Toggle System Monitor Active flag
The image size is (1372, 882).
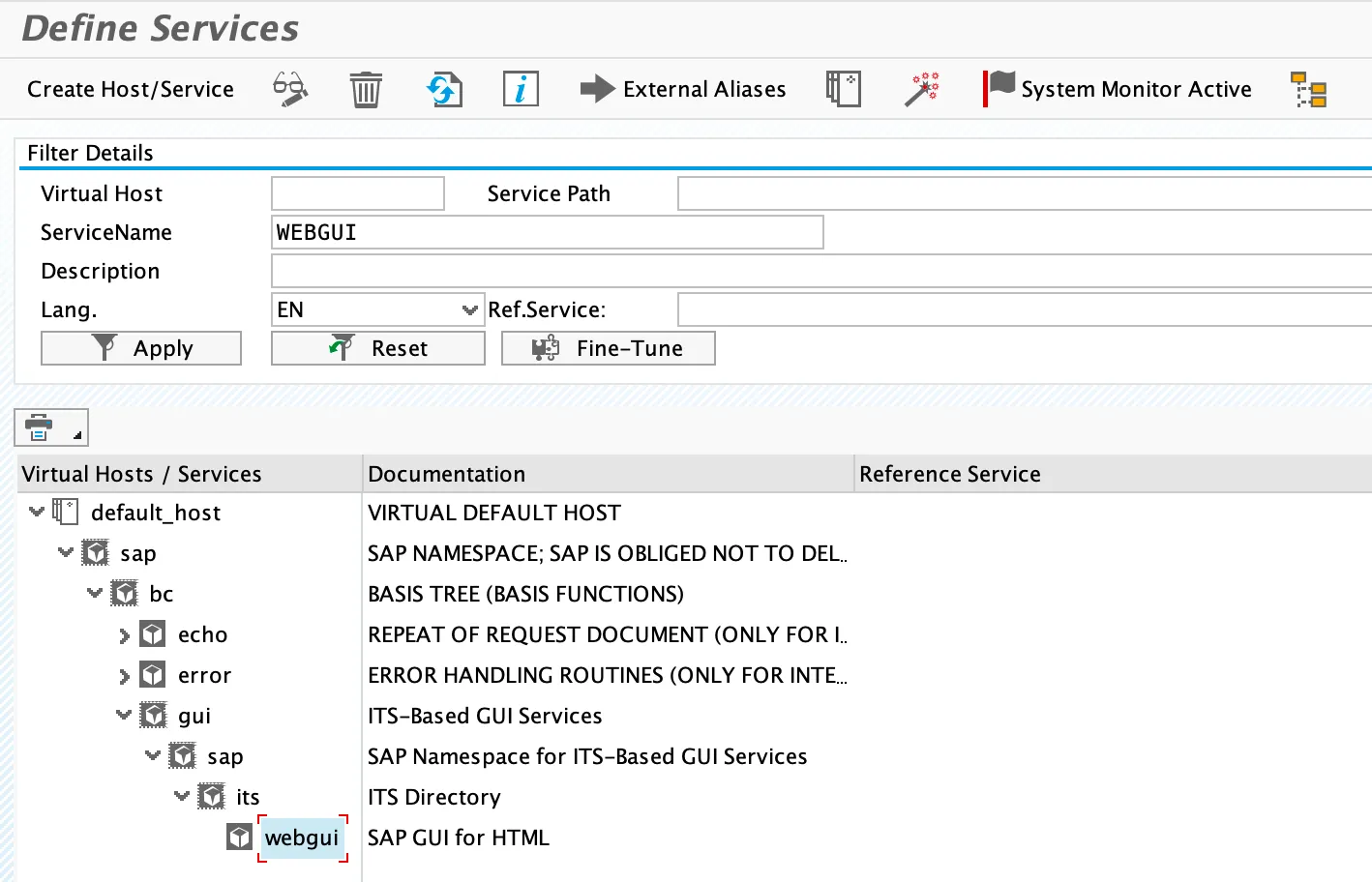[x=1118, y=89]
